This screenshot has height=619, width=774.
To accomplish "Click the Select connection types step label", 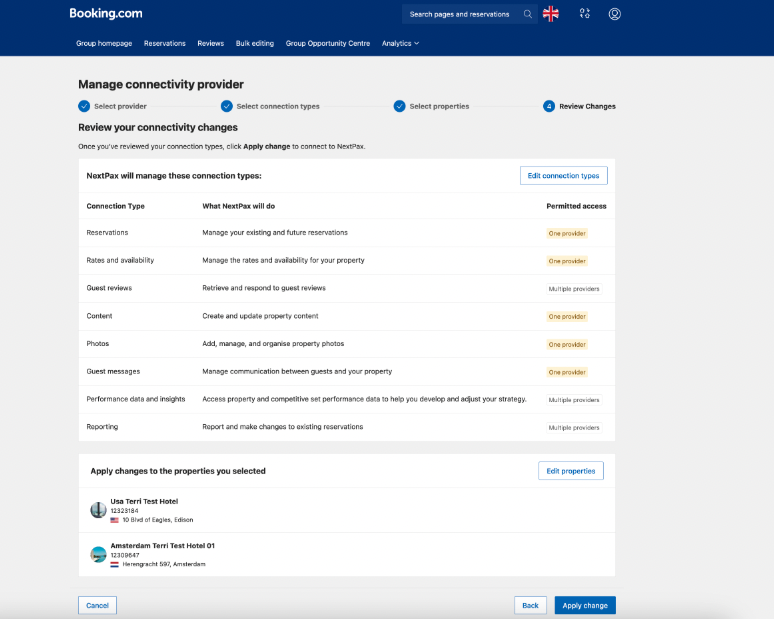I will coord(278,106).
